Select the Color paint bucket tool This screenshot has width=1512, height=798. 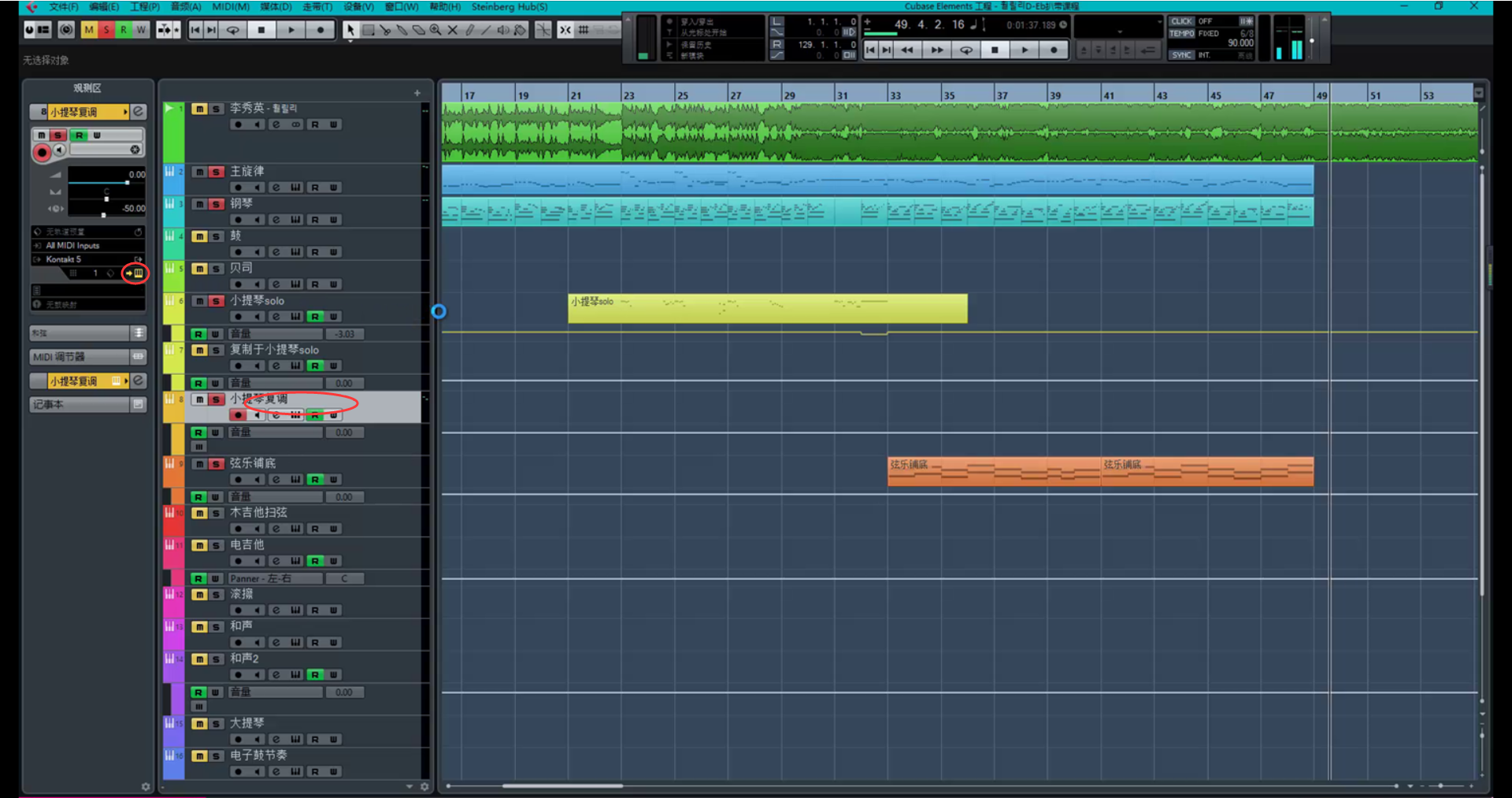click(x=520, y=30)
